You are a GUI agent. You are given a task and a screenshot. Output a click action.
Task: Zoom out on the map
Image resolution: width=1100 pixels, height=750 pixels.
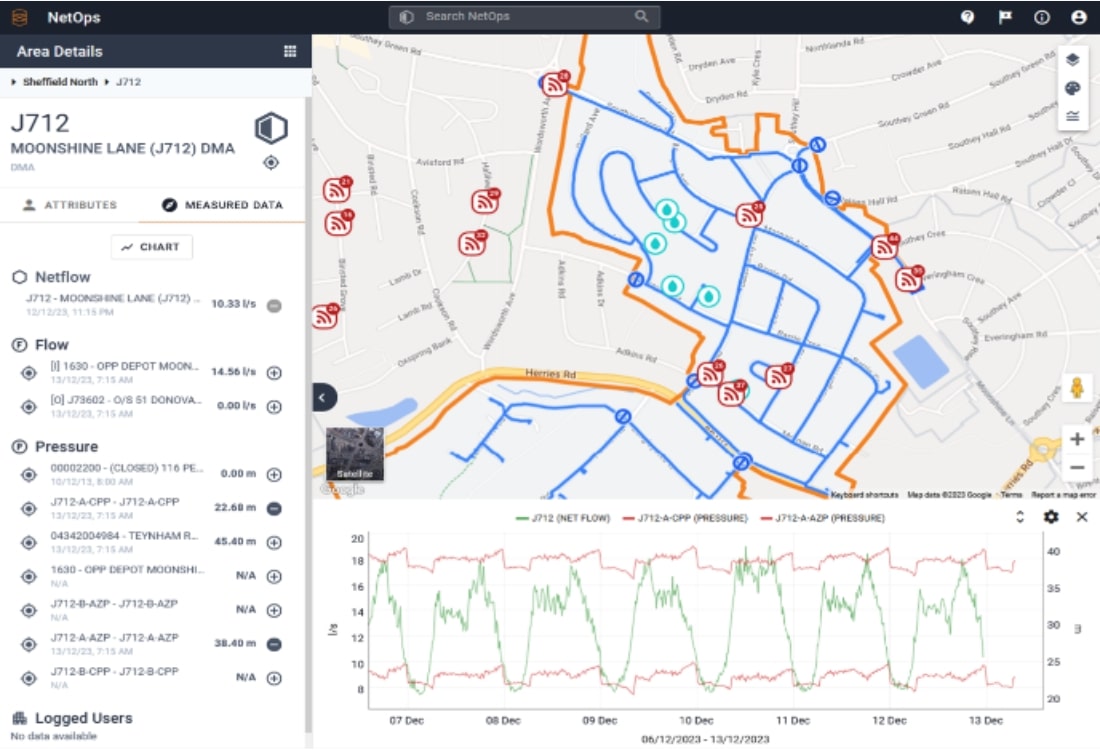click(1077, 467)
